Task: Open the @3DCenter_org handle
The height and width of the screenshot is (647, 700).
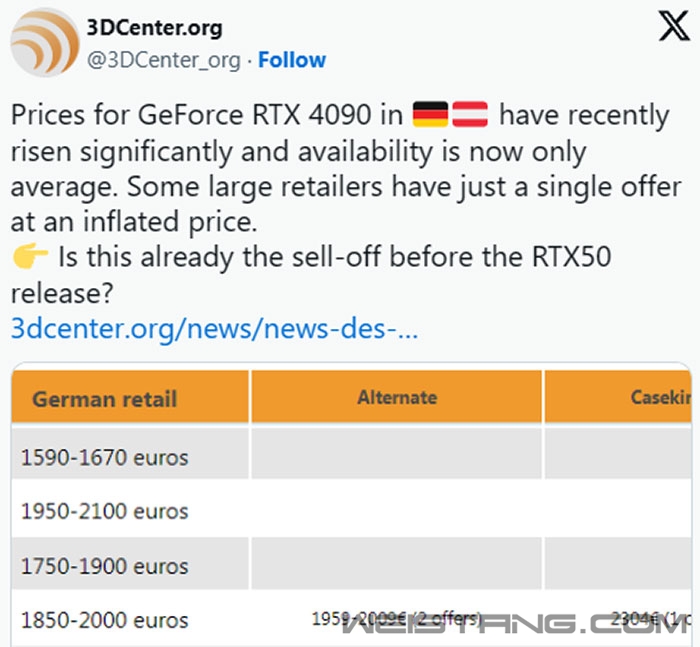Action: click(163, 60)
